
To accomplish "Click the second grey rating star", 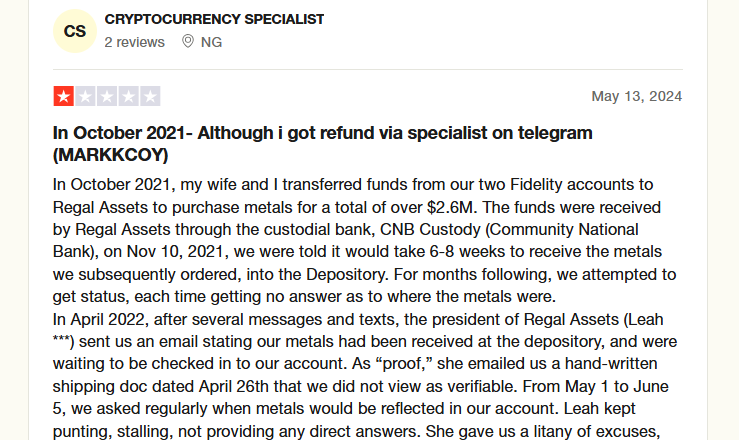I will 85,96.
